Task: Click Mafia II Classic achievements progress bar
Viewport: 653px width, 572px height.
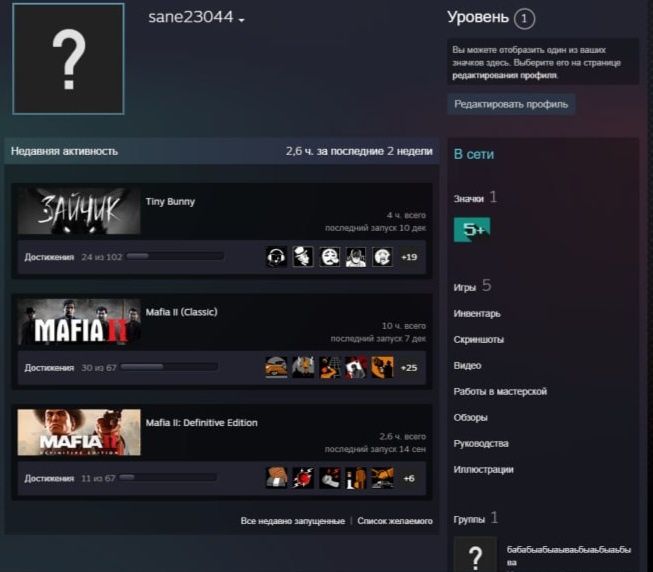Action: 169,367
